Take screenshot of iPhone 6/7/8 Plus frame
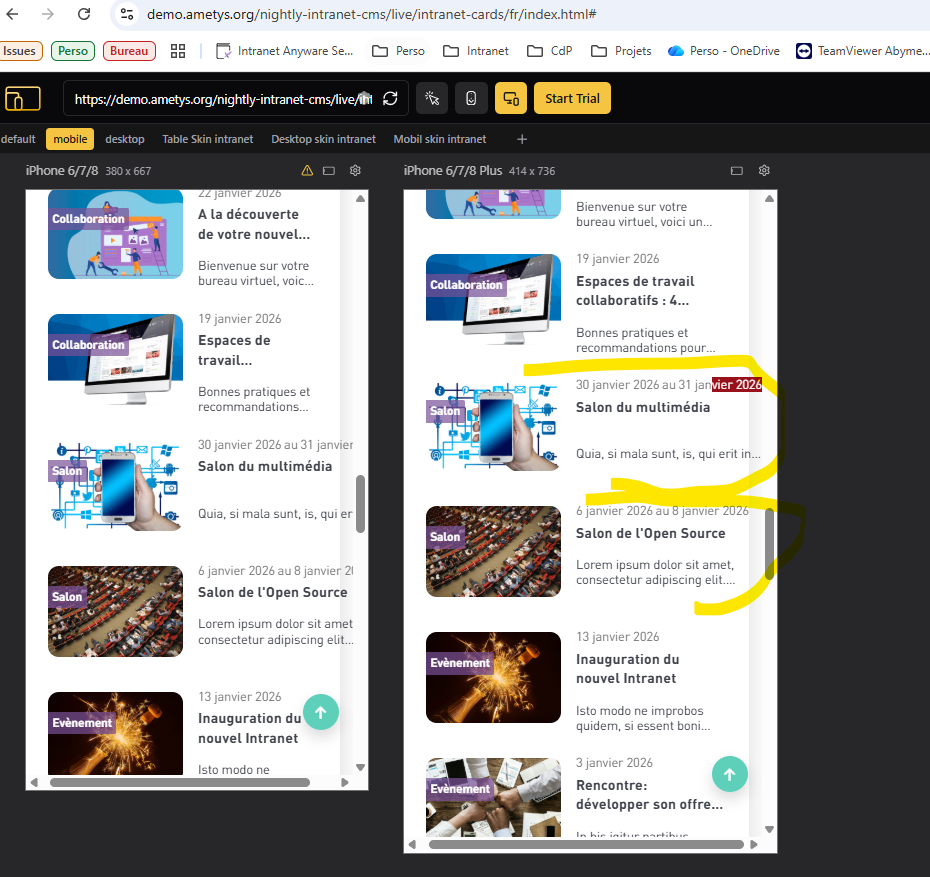 [x=737, y=171]
